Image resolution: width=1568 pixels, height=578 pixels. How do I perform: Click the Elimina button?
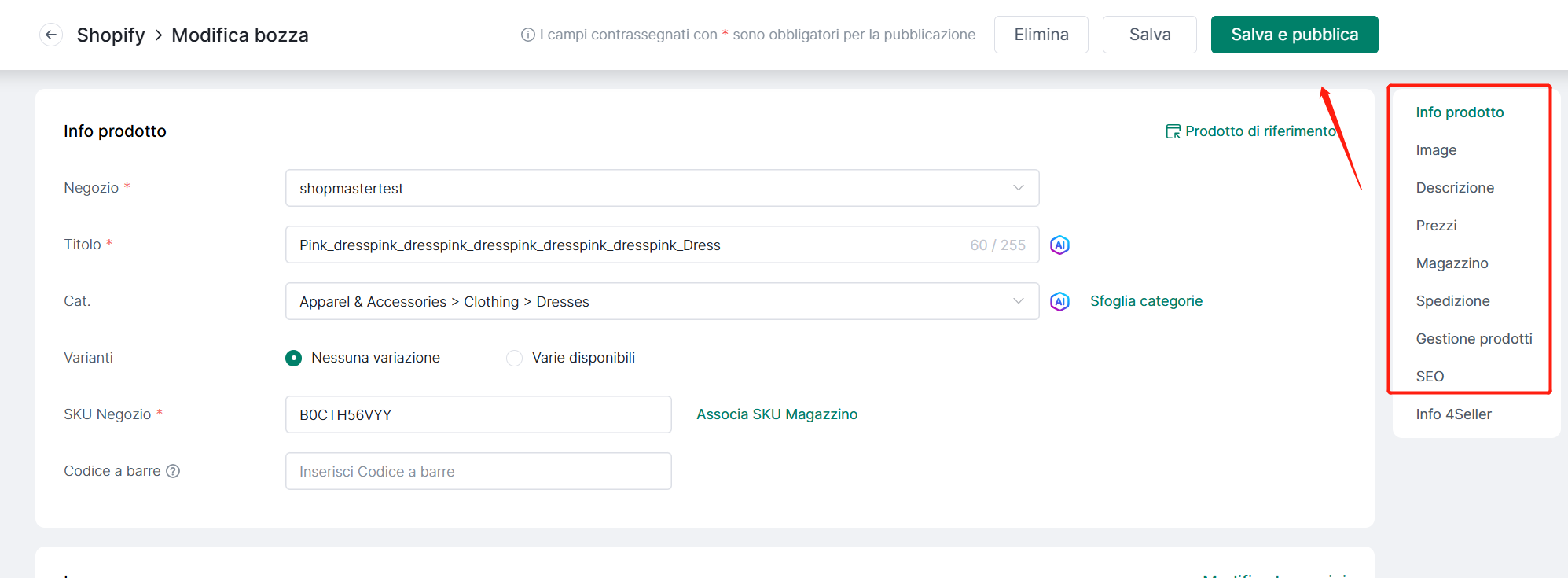(x=1041, y=35)
